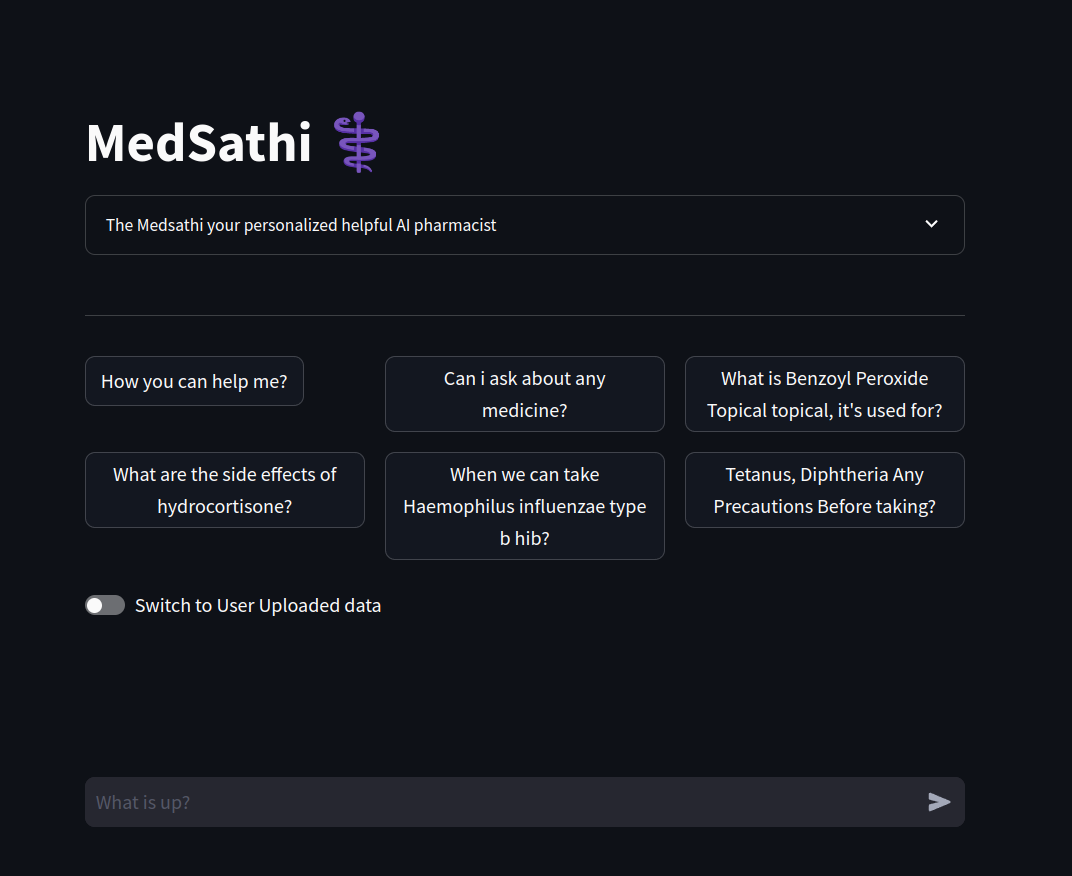Click the white knob of the toggle switch
The image size is (1072, 876).
coord(95,605)
